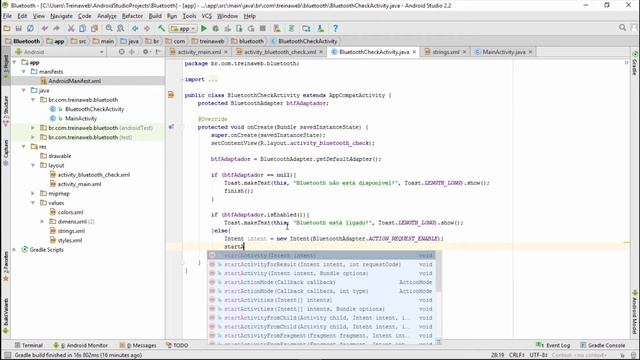Open the File menu
Viewport: 640px width, 360px height.
click(7, 16)
